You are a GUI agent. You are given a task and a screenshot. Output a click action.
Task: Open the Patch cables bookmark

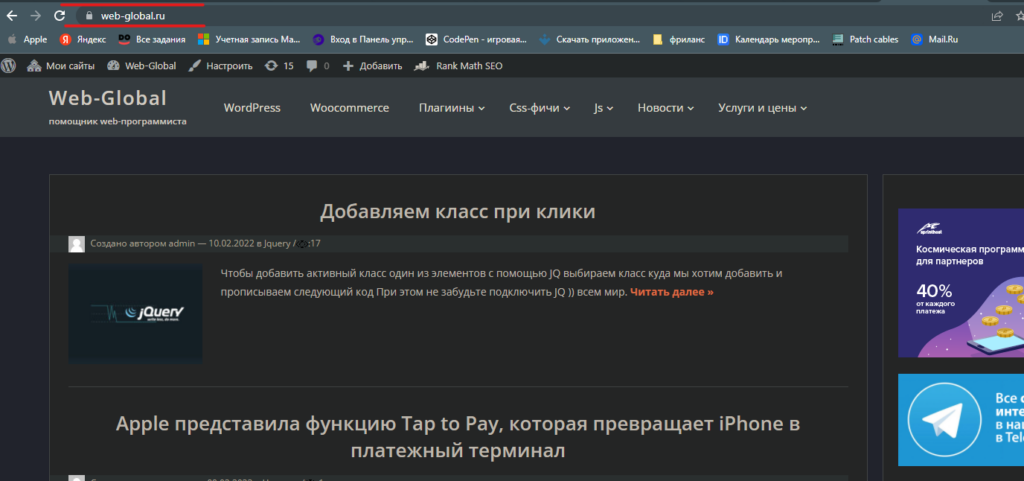[x=865, y=39]
